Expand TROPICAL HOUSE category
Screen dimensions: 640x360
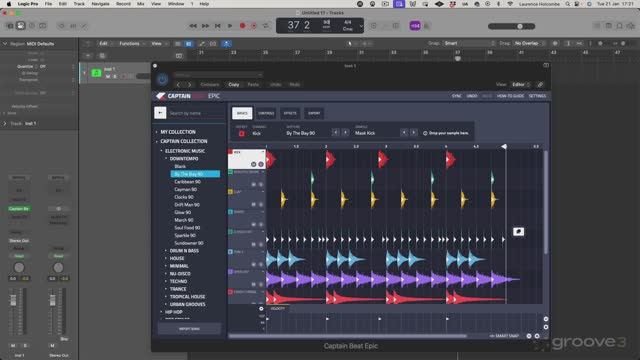coord(187,297)
